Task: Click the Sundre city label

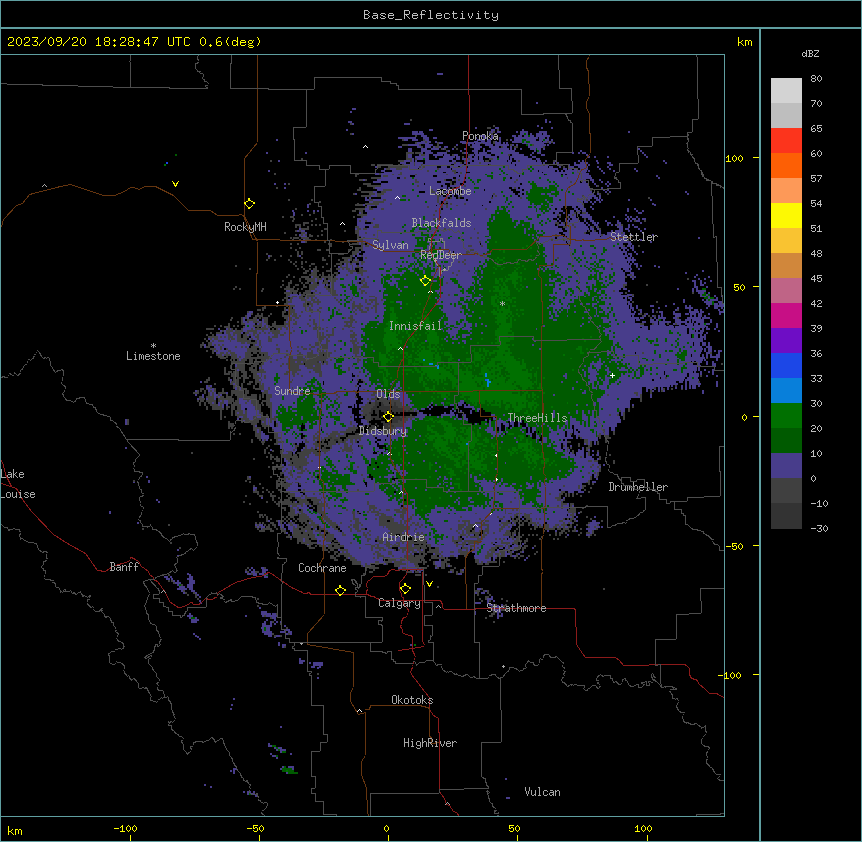Action: tap(292, 391)
